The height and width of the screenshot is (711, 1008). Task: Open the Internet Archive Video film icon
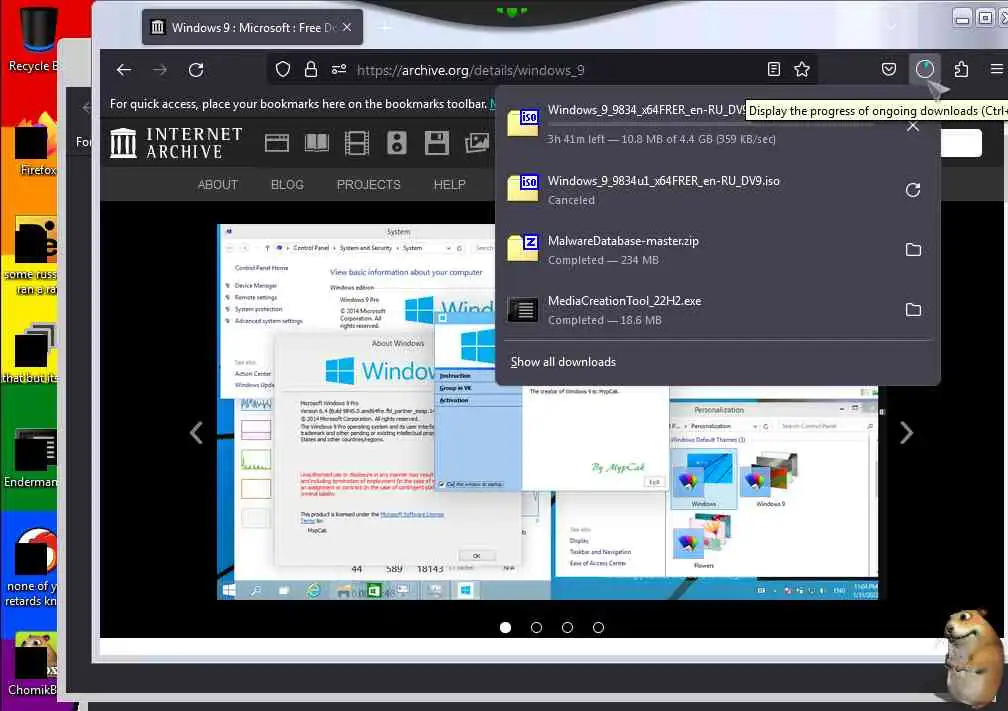pos(356,143)
